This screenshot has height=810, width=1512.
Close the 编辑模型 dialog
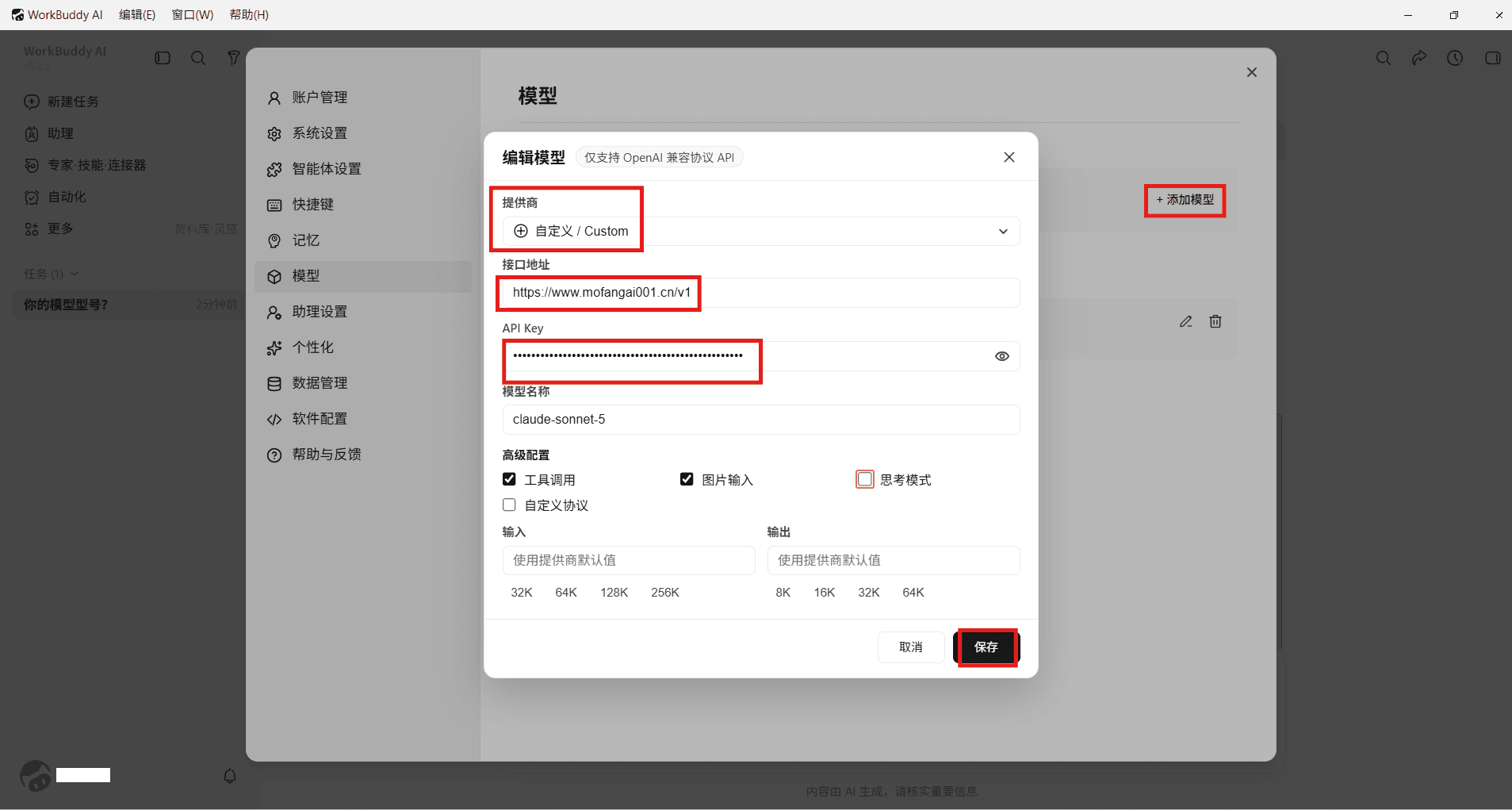click(x=1009, y=157)
